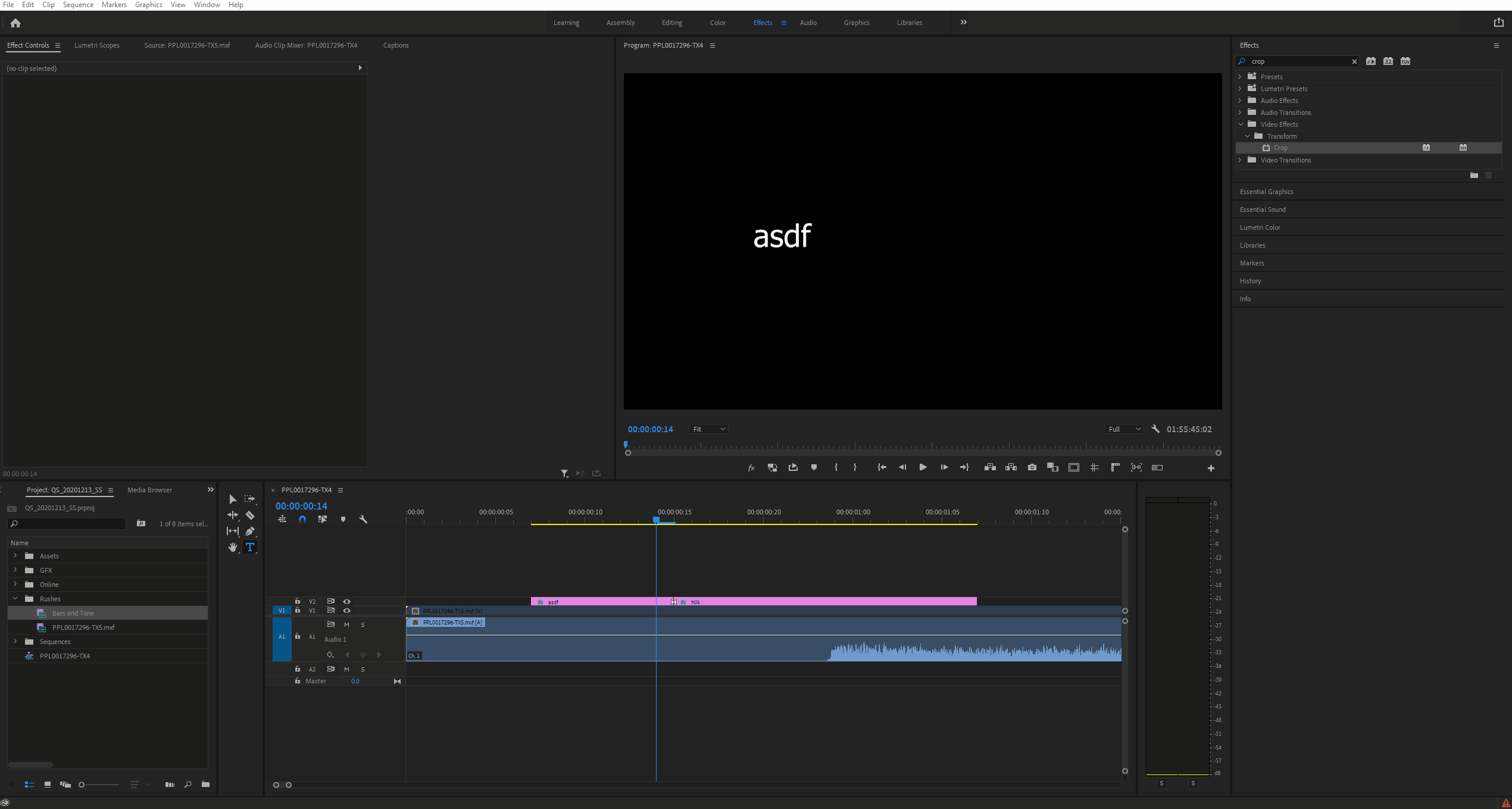Hide V2 track output eye
The image size is (1512, 809).
(346, 601)
